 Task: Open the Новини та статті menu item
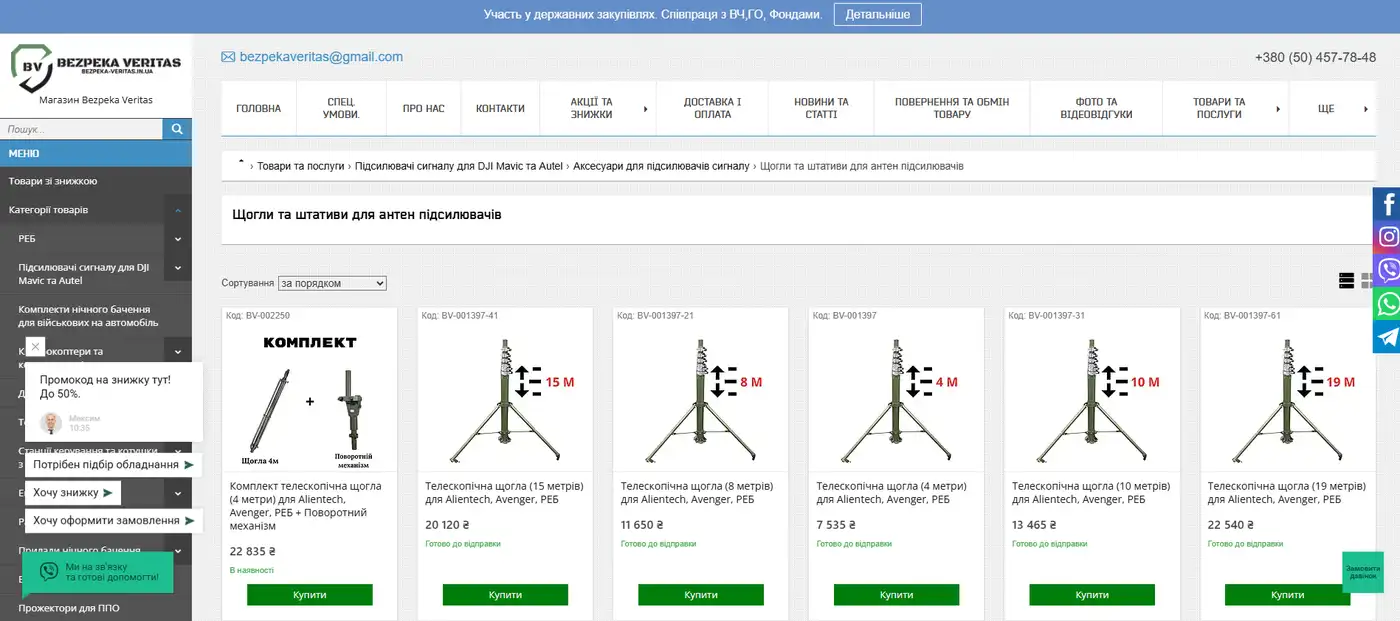(821, 108)
